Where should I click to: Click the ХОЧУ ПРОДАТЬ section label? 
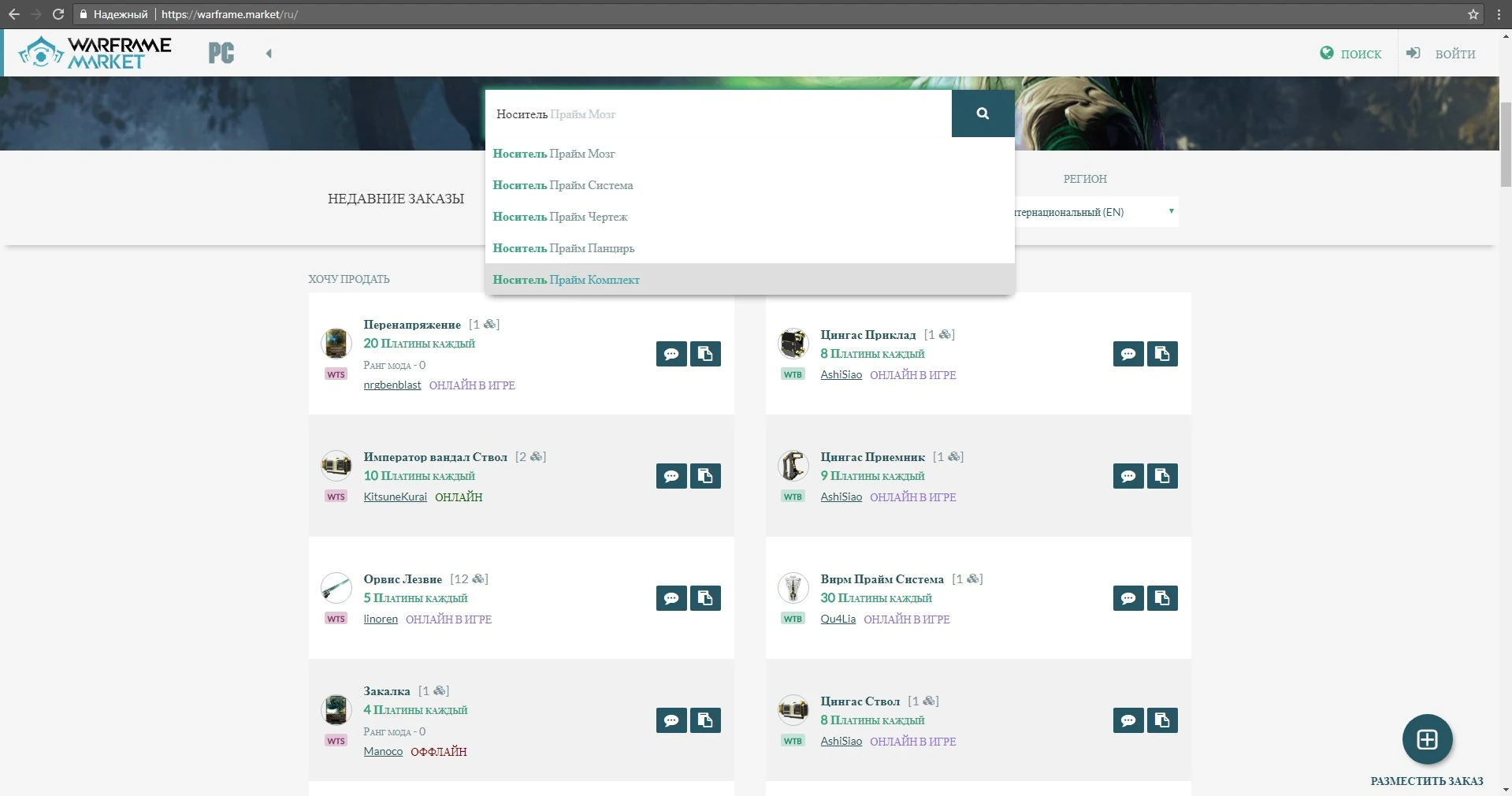[349, 279]
